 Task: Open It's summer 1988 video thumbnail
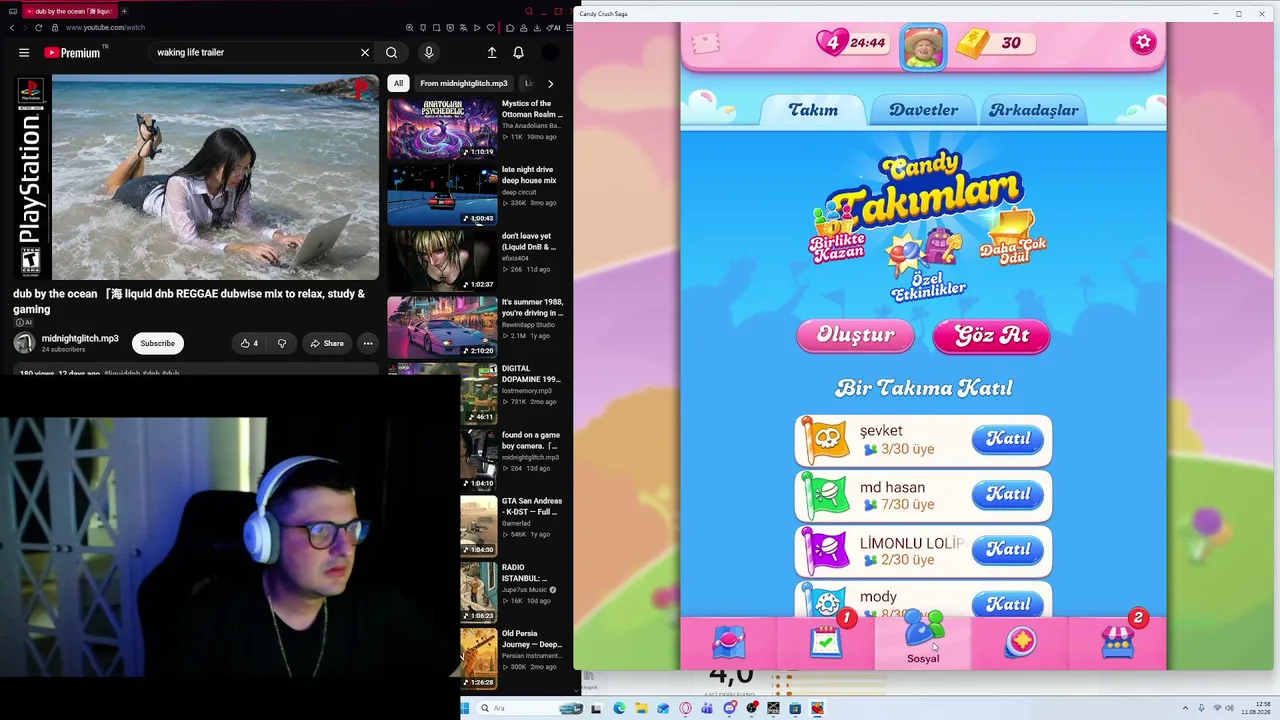pos(442,327)
